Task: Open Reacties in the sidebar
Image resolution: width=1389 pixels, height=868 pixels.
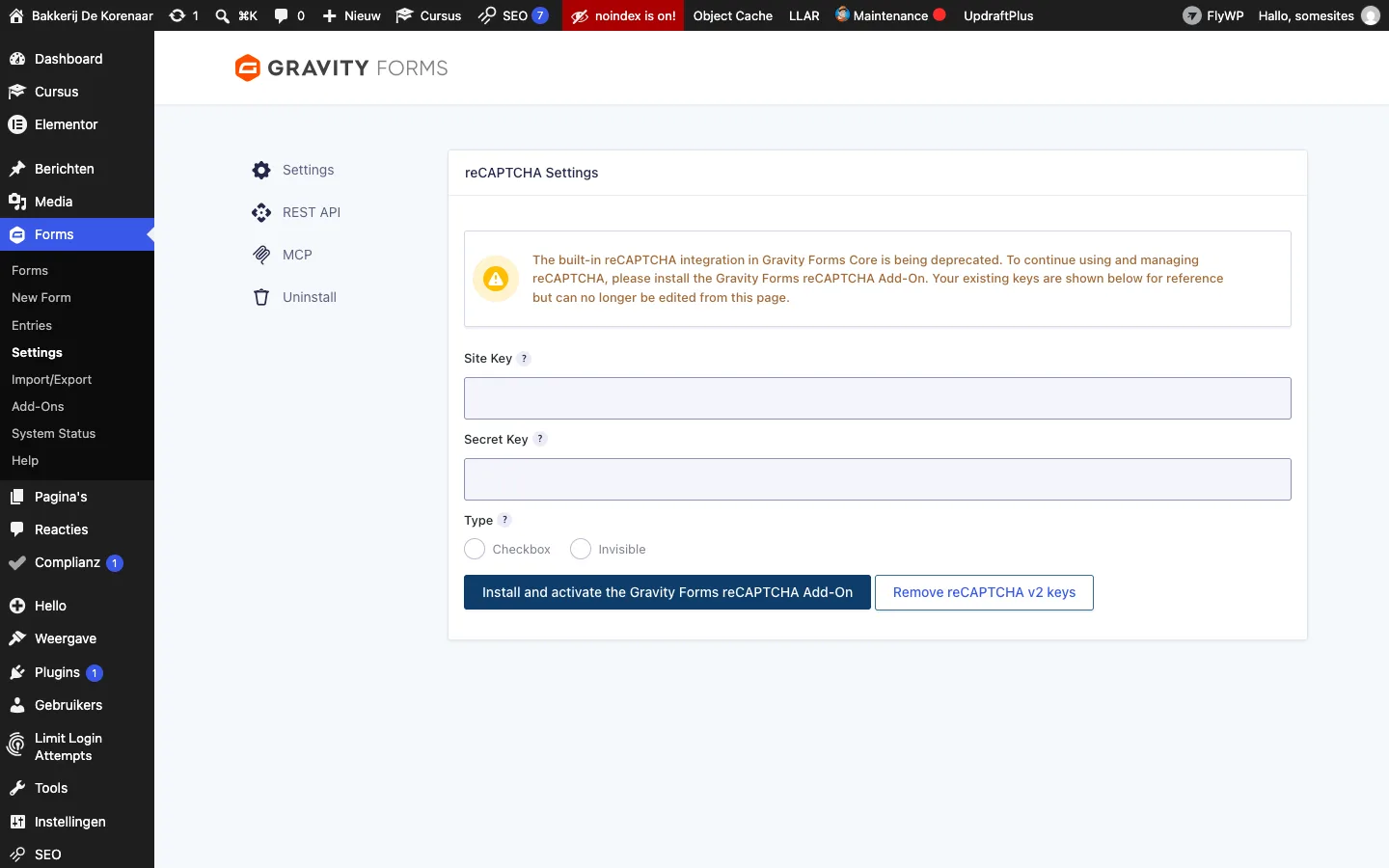Action: click(77, 529)
